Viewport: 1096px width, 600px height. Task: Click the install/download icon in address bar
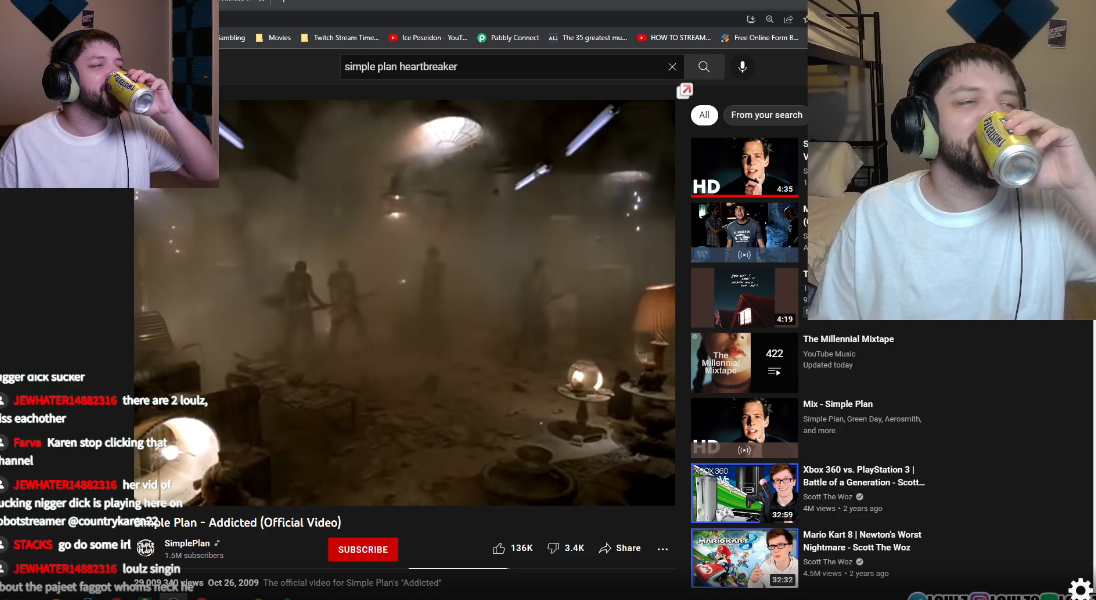pyautogui.click(x=751, y=20)
